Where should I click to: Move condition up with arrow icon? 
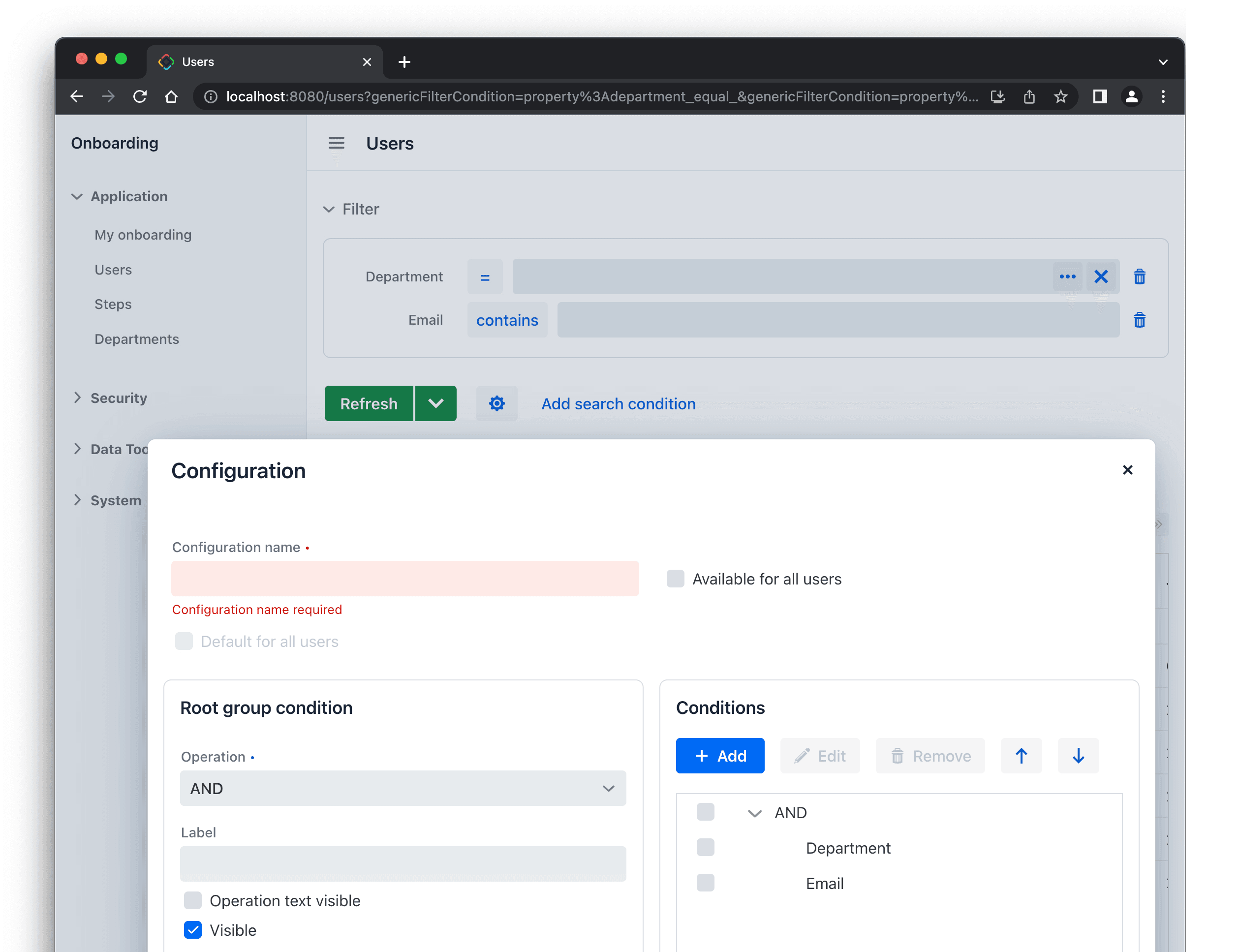click(x=1021, y=755)
